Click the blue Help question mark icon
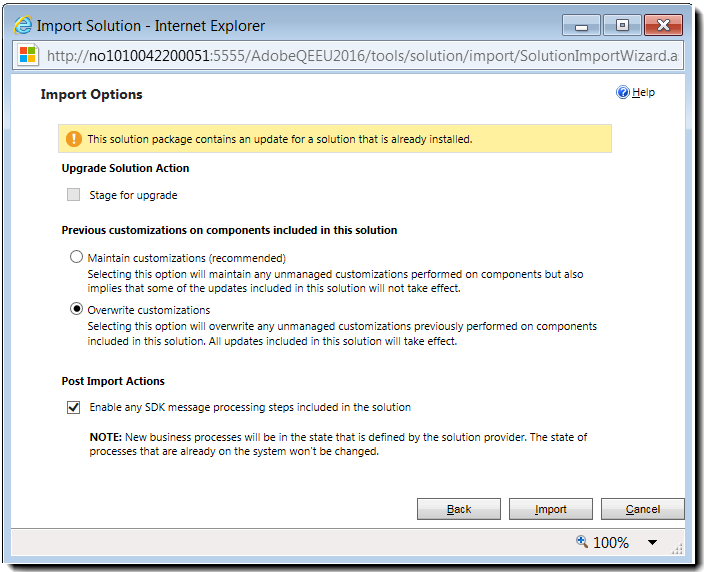Viewport: 704px width, 572px height. (x=622, y=92)
